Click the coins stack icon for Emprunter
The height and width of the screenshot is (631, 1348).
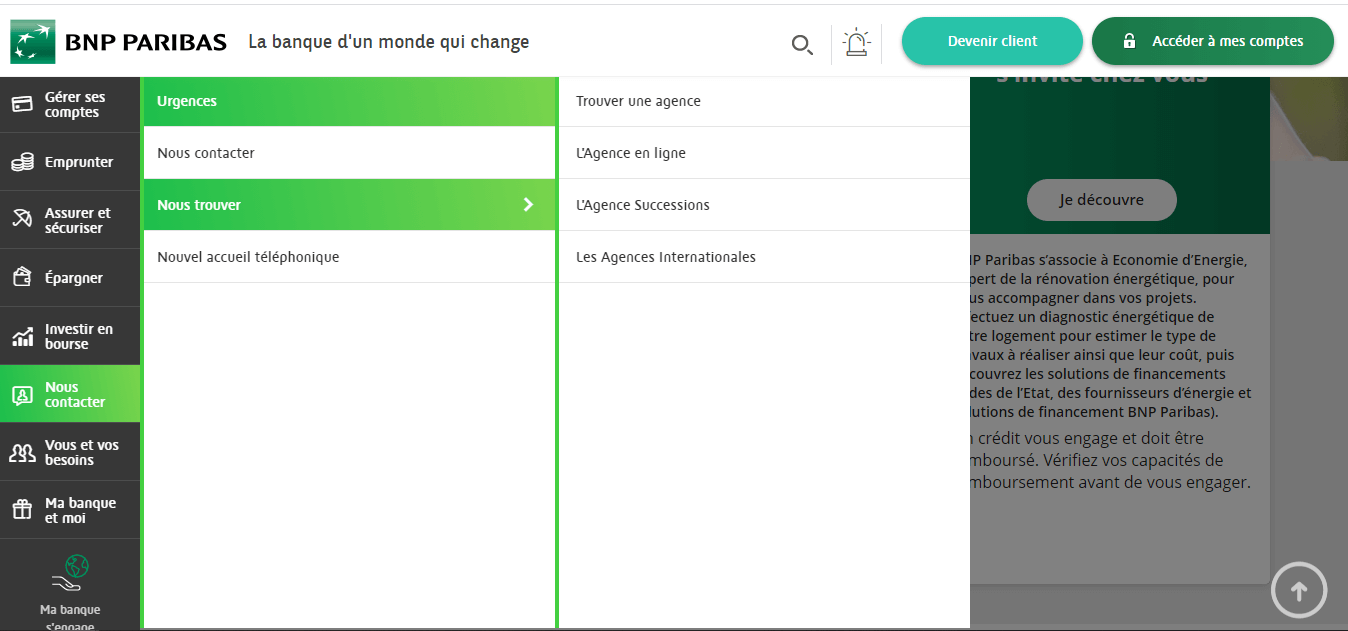click(22, 162)
